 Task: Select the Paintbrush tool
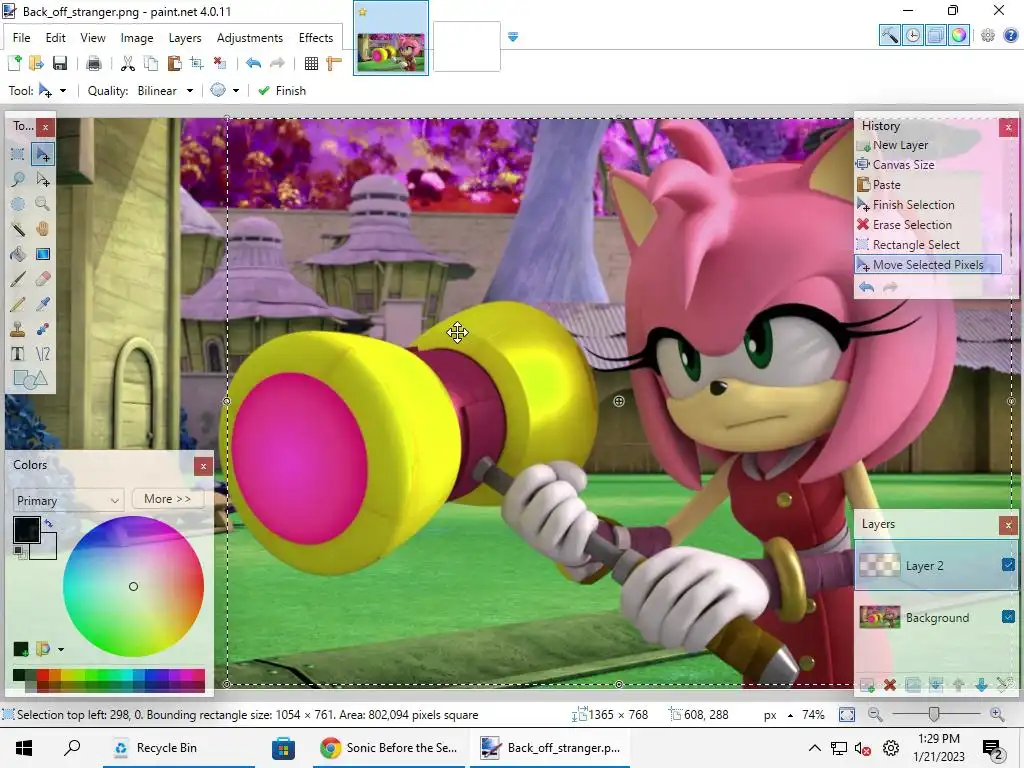(x=18, y=279)
